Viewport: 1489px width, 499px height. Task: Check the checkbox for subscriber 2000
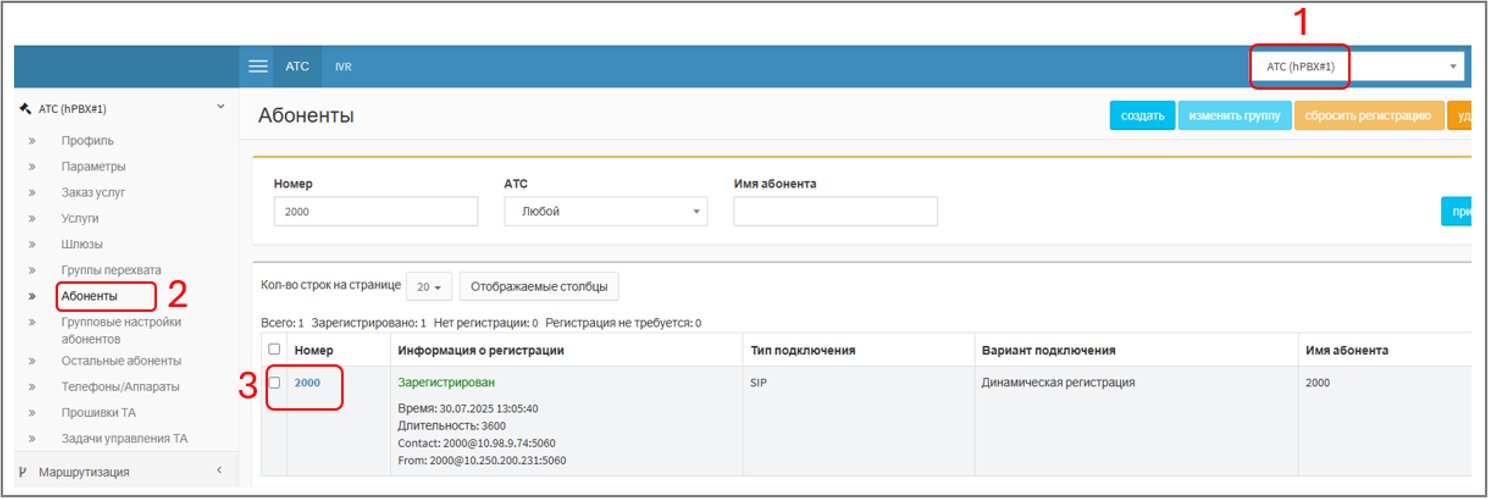pos(274,383)
